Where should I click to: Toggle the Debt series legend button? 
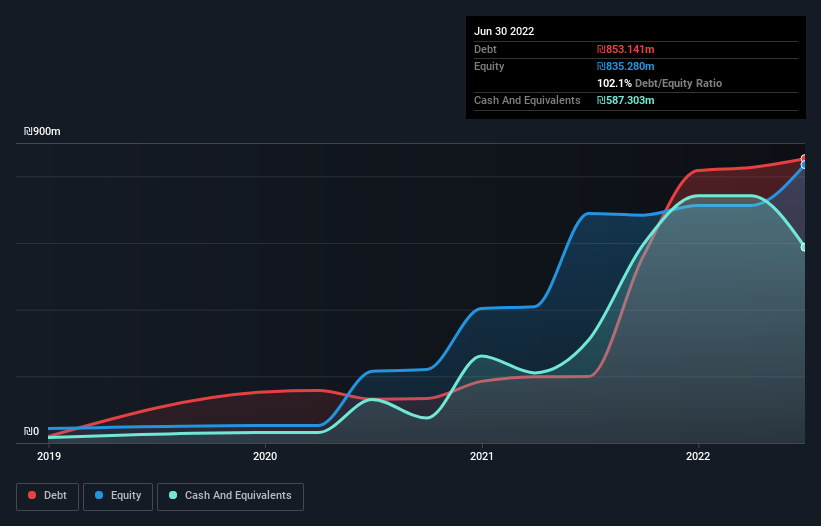click(x=48, y=496)
